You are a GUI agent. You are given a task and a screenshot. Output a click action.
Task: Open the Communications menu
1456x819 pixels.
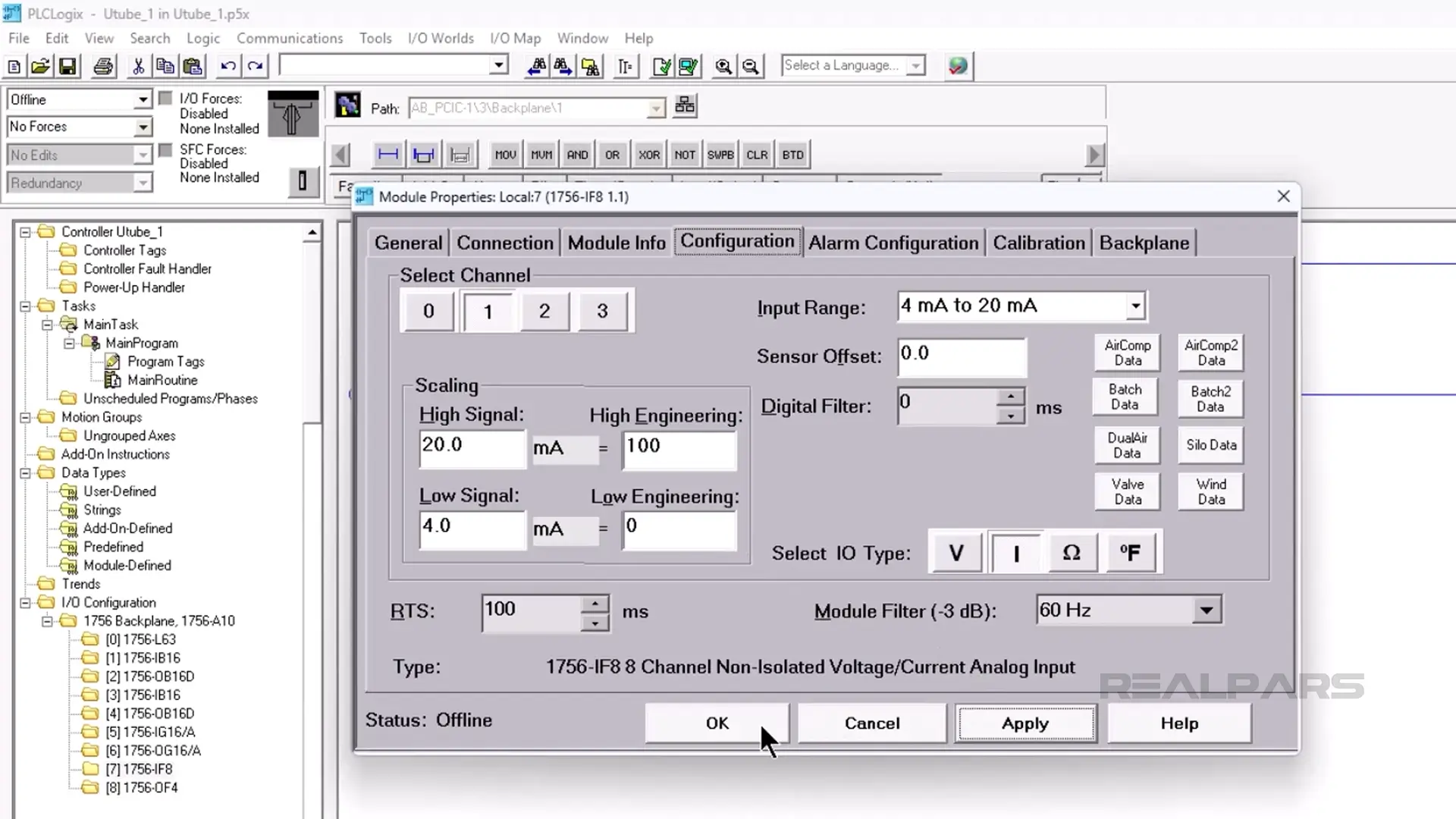pos(290,38)
